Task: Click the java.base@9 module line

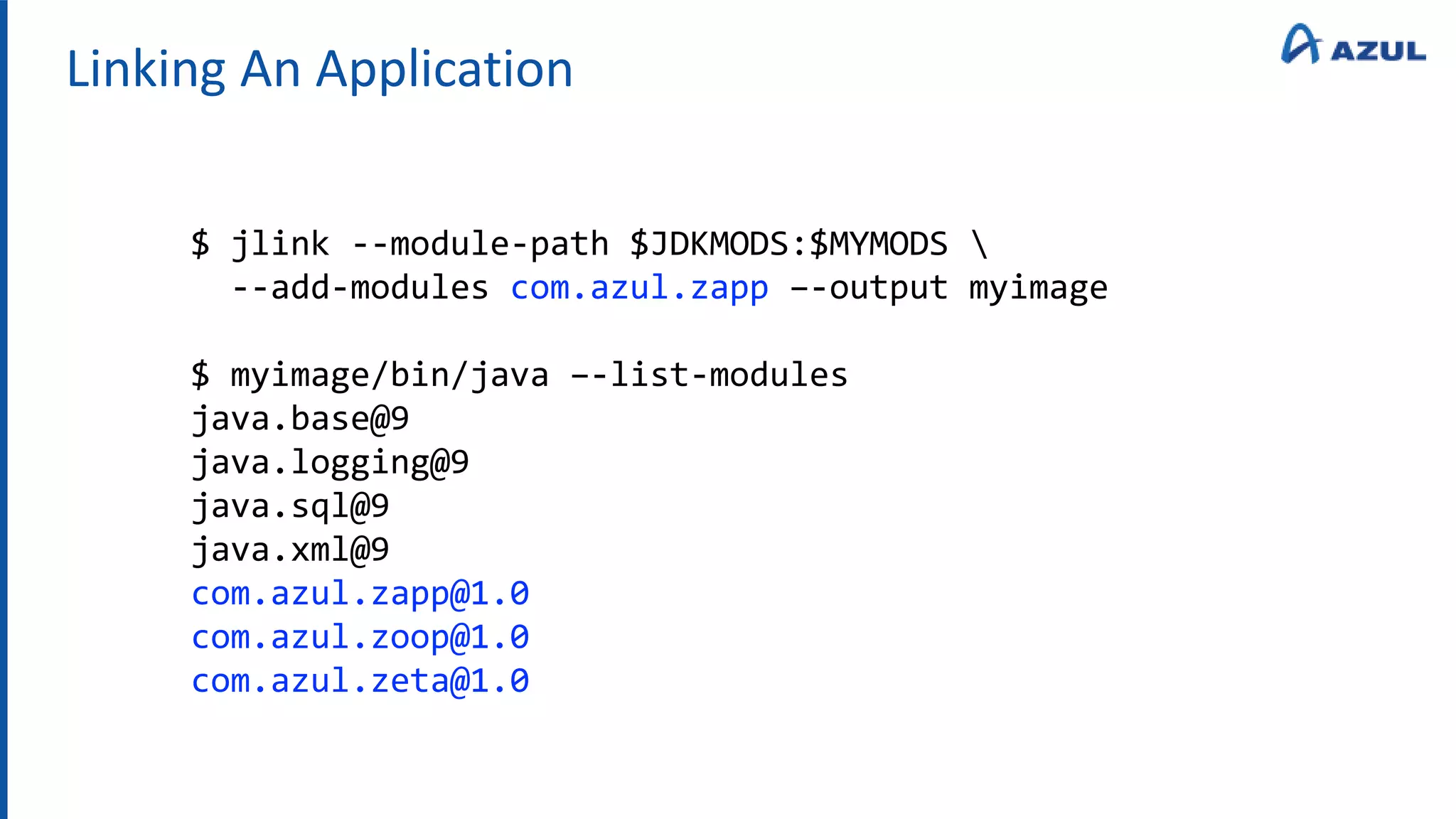Action: [300, 419]
